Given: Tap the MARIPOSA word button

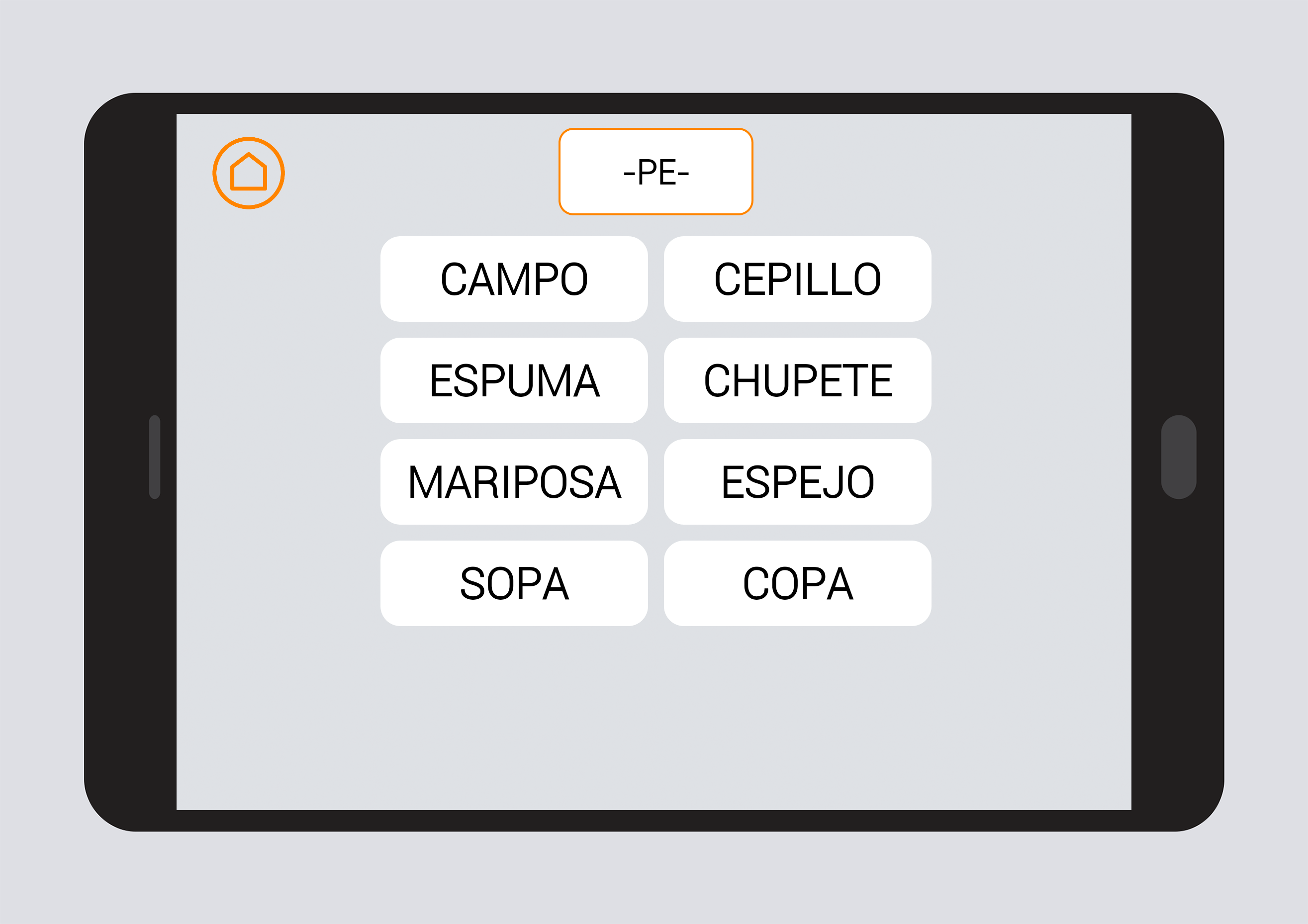Looking at the screenshot, I should 514,482.
